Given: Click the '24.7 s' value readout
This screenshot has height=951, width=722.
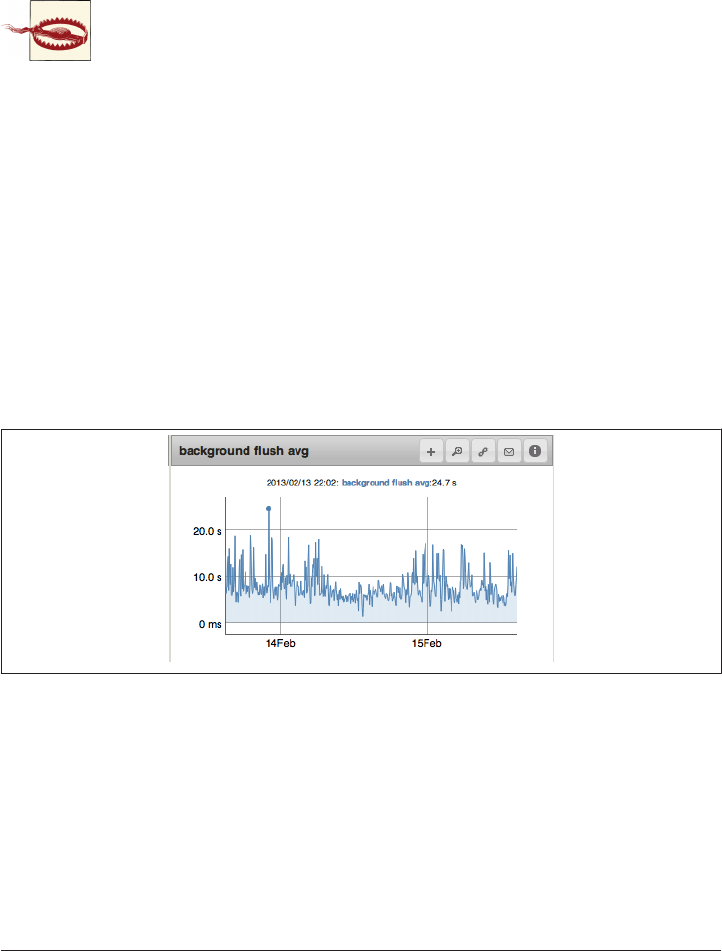Looking at the screenshot, I should 444,483.
